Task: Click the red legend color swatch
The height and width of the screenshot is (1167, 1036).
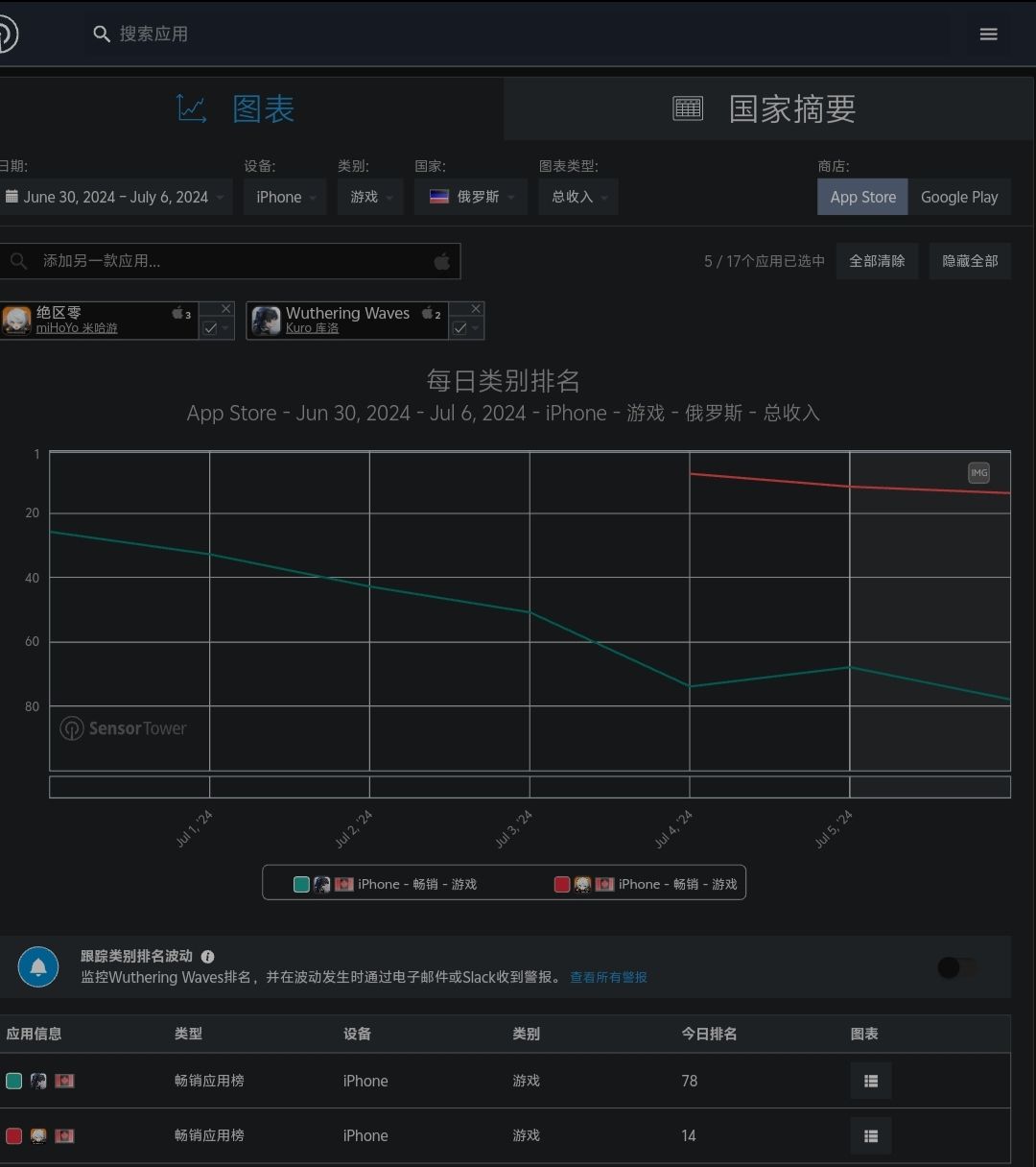Action: [562, 885]
